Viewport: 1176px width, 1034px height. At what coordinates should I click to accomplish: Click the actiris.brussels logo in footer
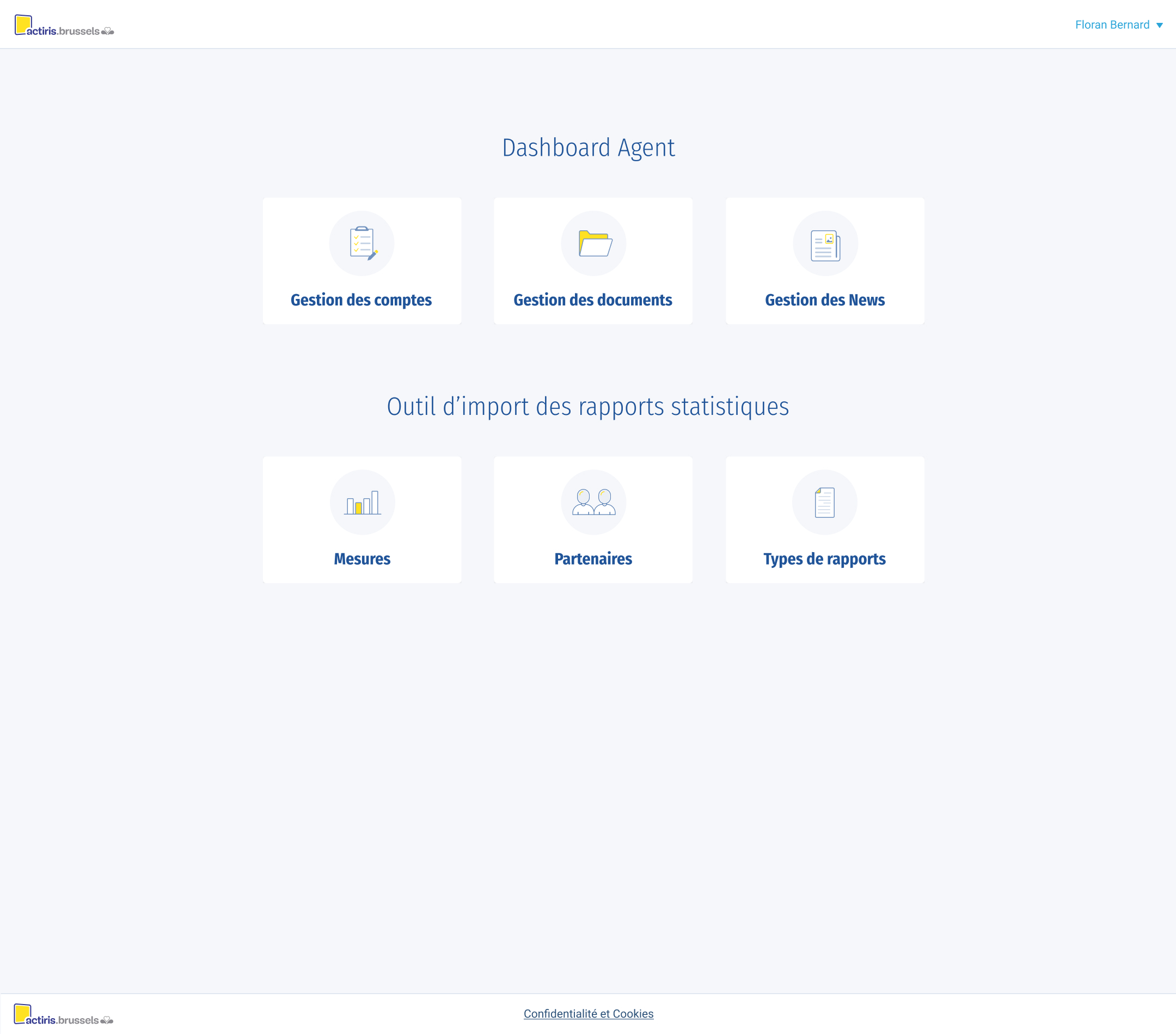coord(63,1014)
